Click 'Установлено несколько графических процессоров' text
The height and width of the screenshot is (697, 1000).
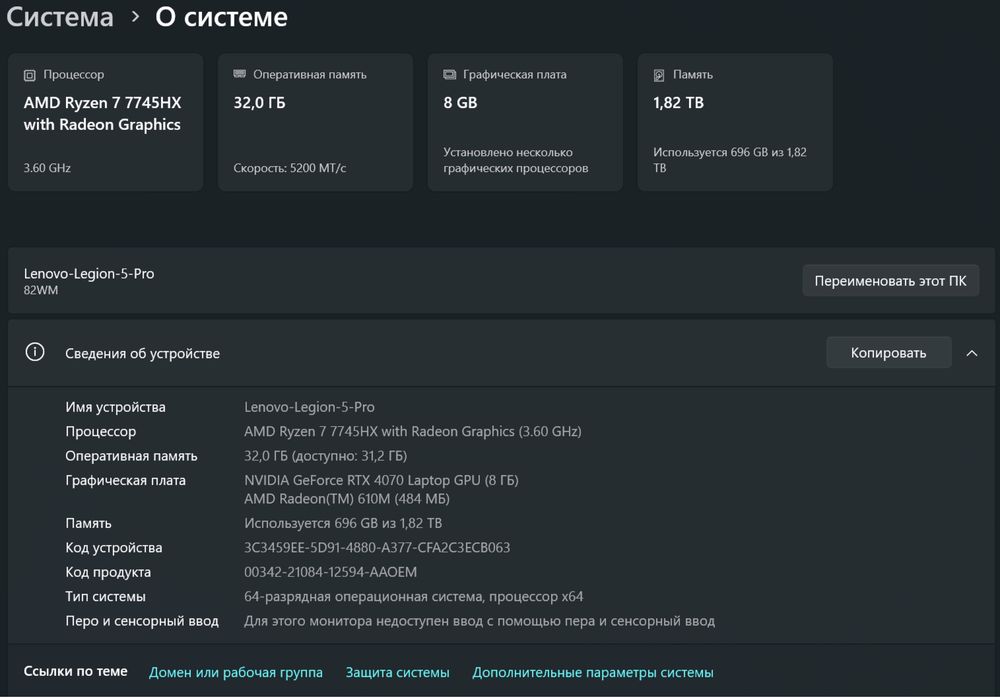click(515, 160)
